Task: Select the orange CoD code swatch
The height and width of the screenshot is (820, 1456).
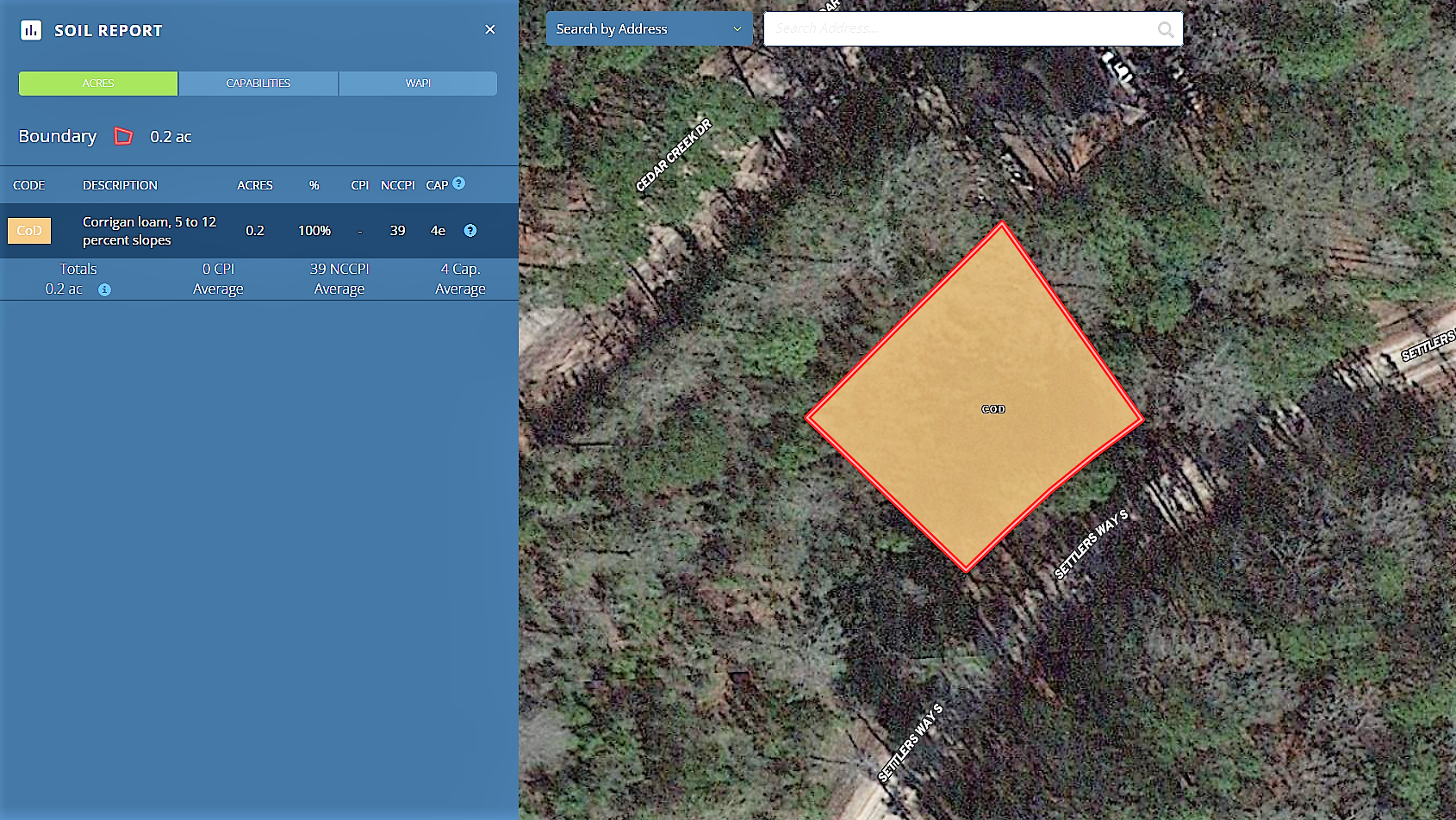Action: [29, 231]
